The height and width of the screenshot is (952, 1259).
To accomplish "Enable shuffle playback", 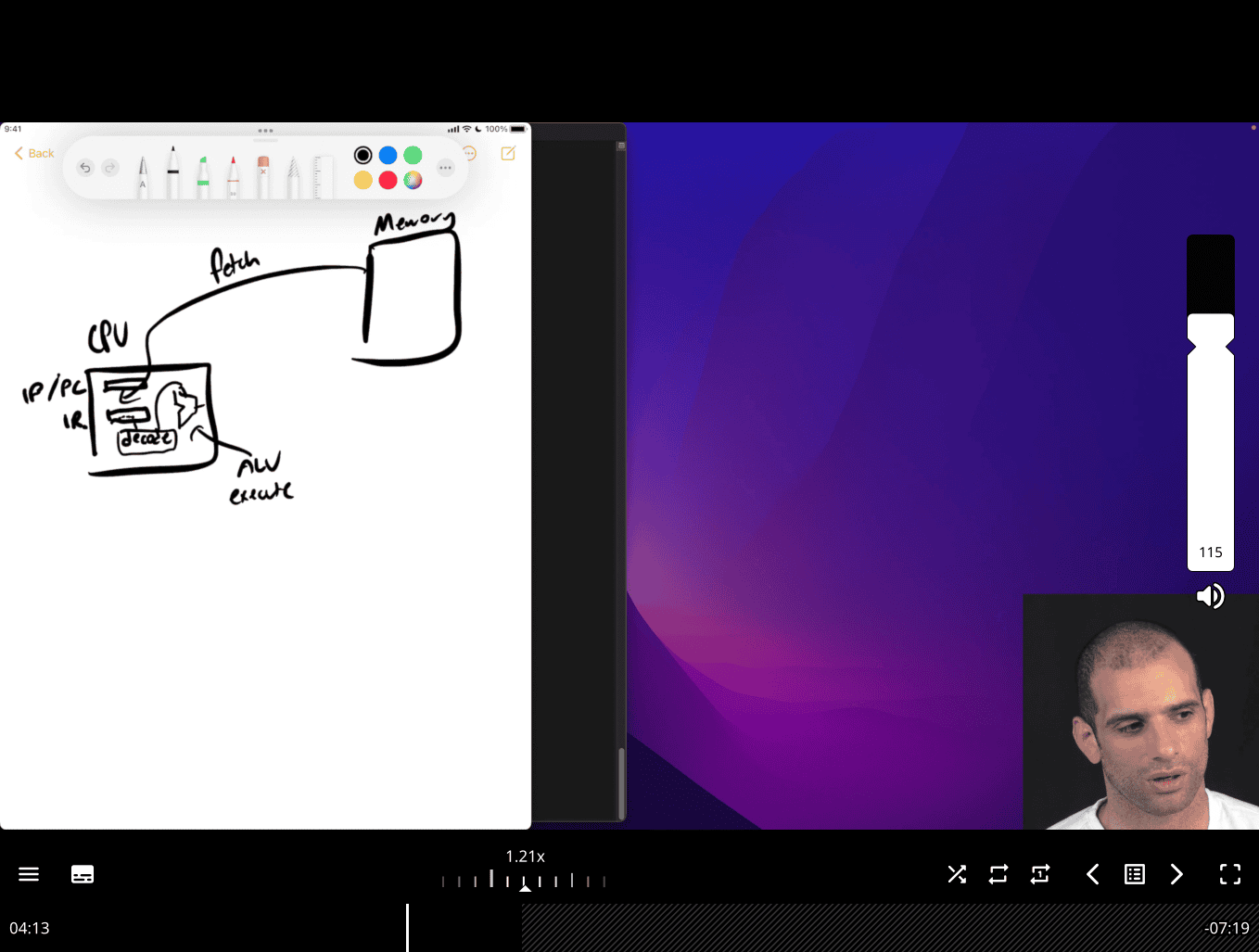I will click(x=957, y=874).
